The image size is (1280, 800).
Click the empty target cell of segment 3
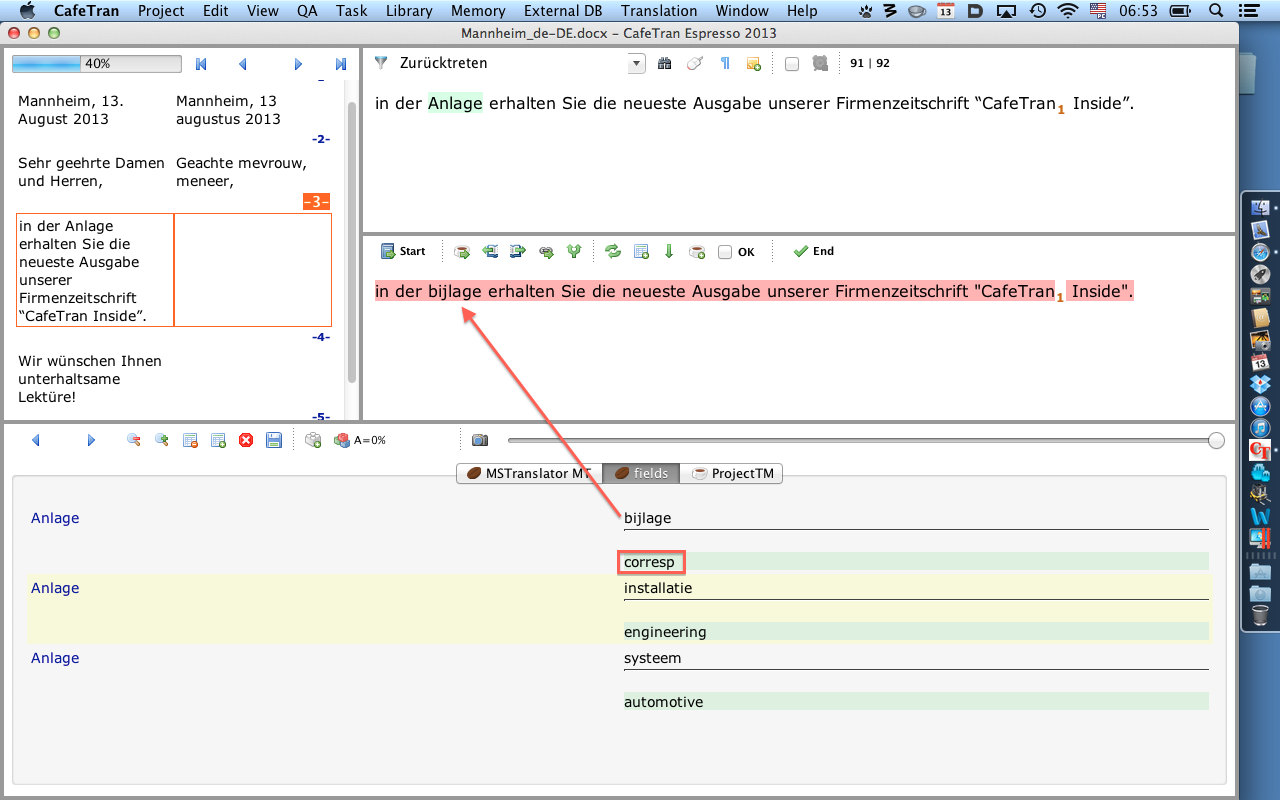(252, 270)
